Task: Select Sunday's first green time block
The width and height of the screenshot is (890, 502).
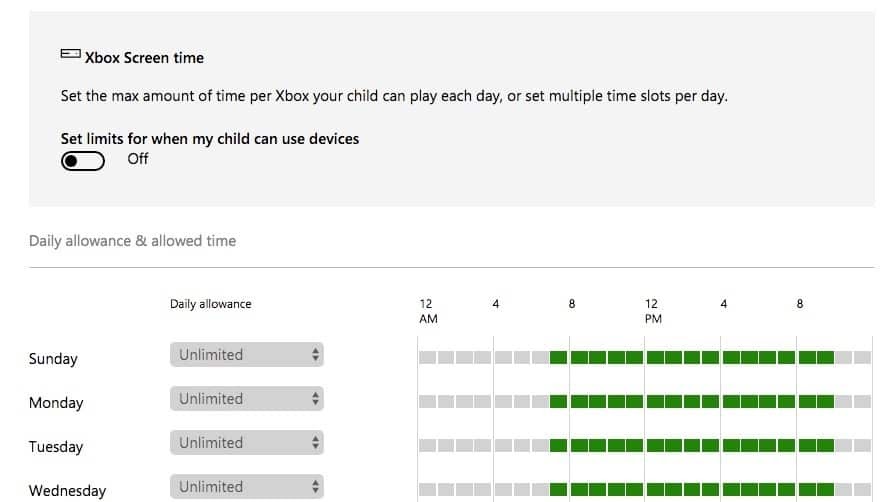Action: (559, 357)
